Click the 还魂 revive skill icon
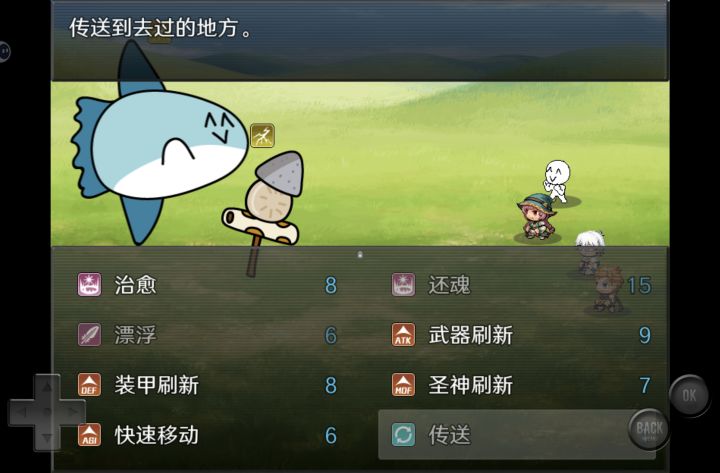This screenshot has width=720, height=473. tap(403, 285)
